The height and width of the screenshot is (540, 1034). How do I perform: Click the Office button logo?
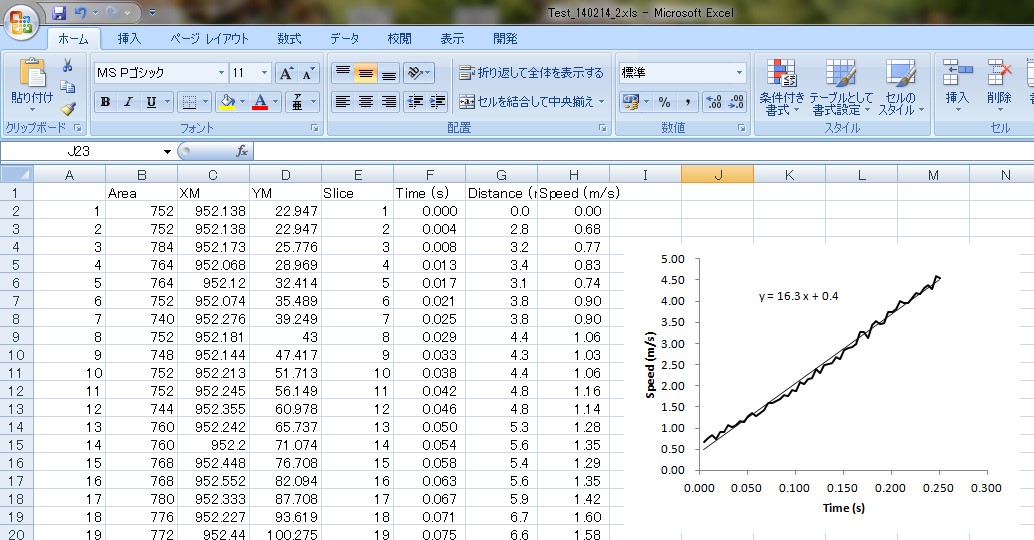coord(21,23)
